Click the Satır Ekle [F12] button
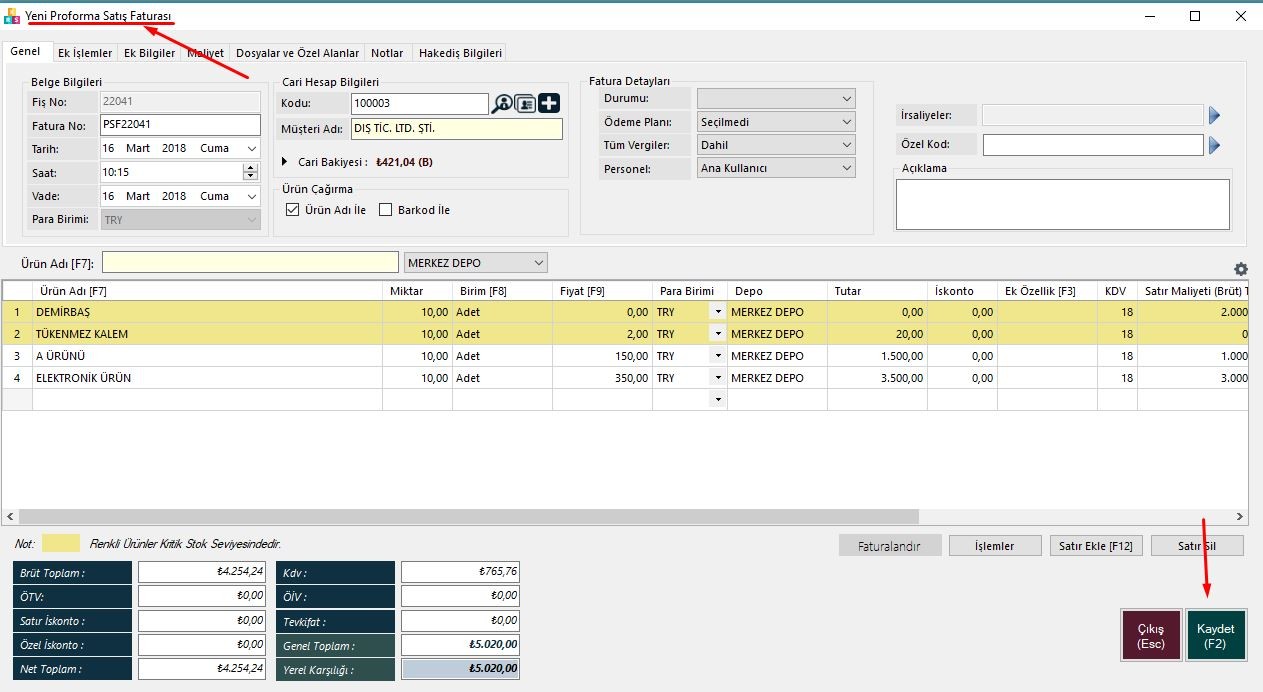 coord(1095,546)
